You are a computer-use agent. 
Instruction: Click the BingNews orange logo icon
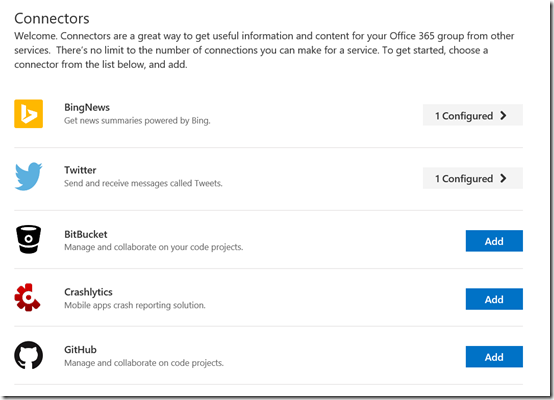point(28,114)
